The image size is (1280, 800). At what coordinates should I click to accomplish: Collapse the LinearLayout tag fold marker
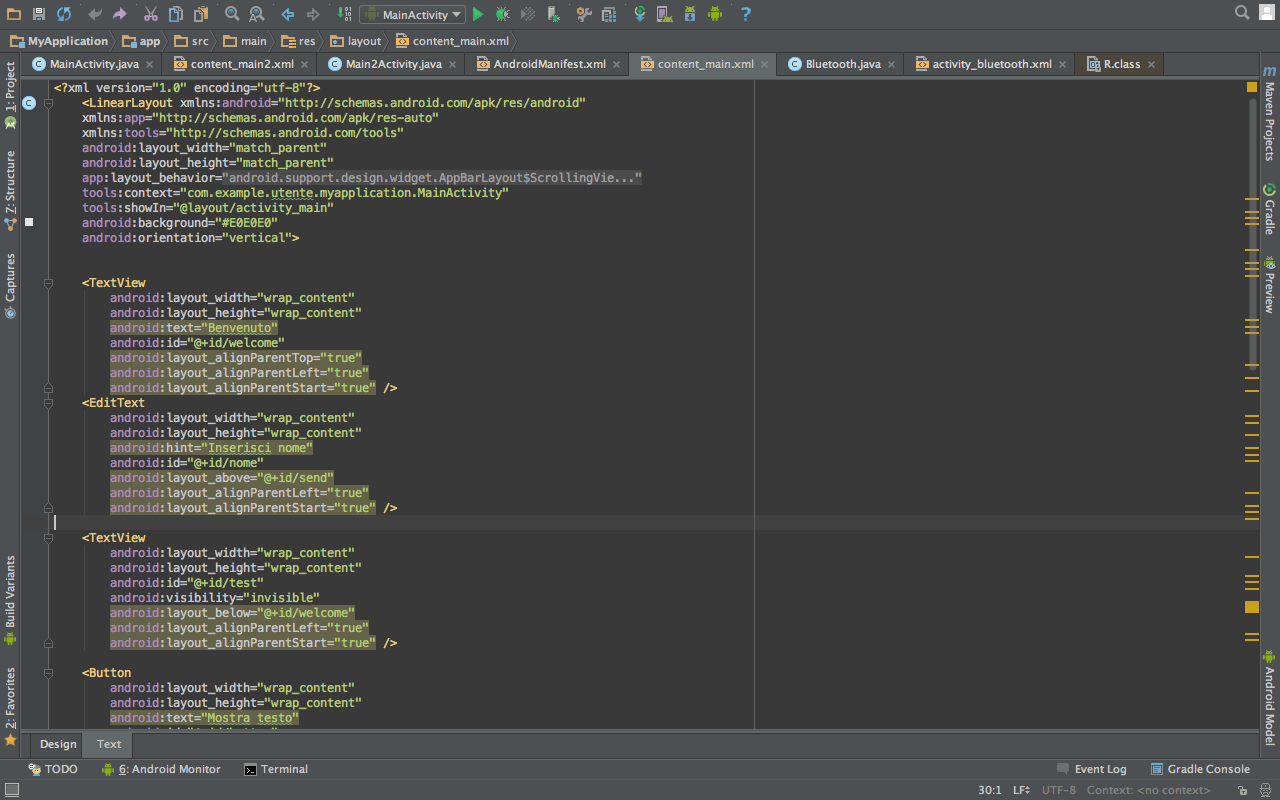pyautogui.click(x=48, y=103)
